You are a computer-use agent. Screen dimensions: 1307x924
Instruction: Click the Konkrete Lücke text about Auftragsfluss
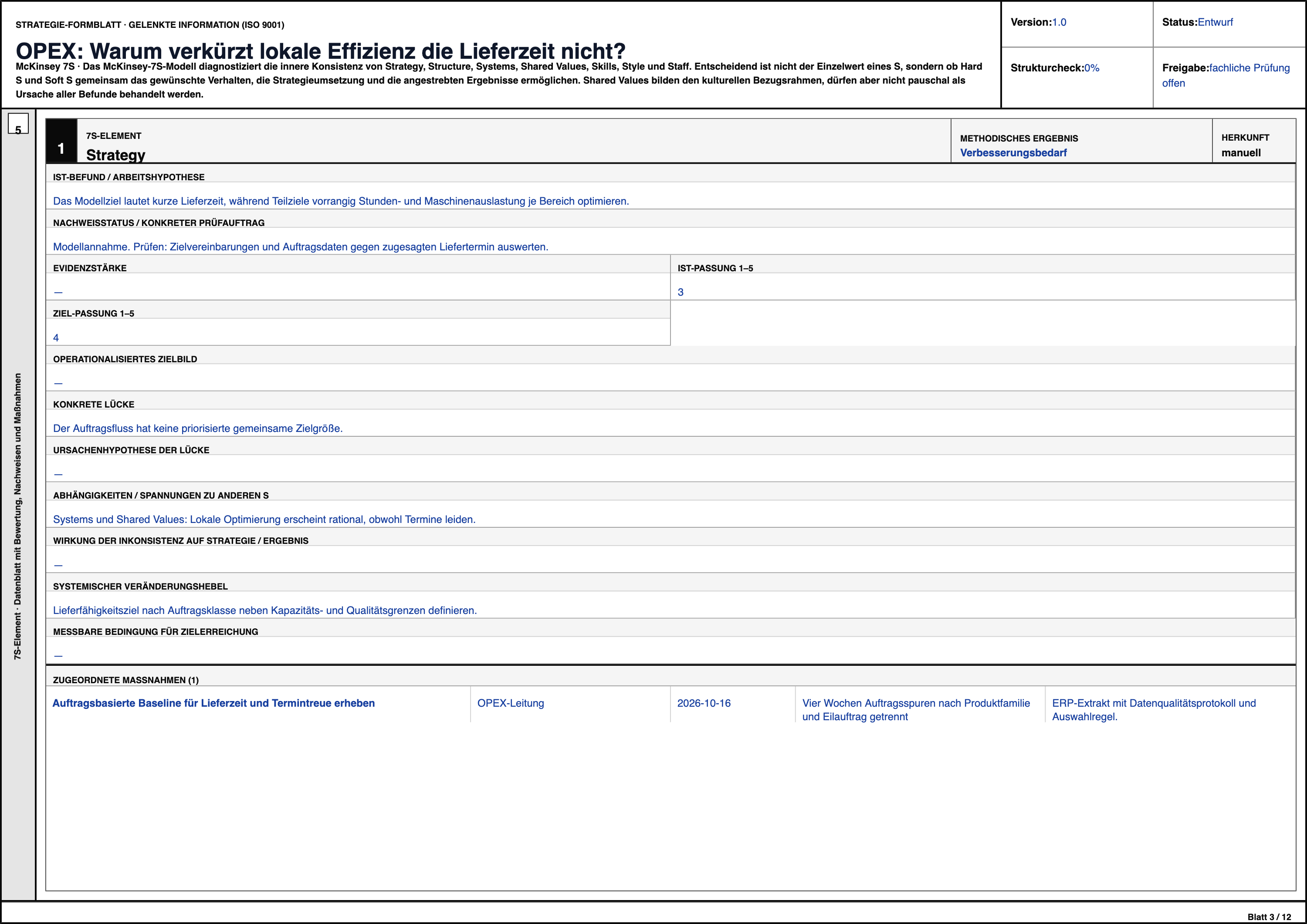197,428
